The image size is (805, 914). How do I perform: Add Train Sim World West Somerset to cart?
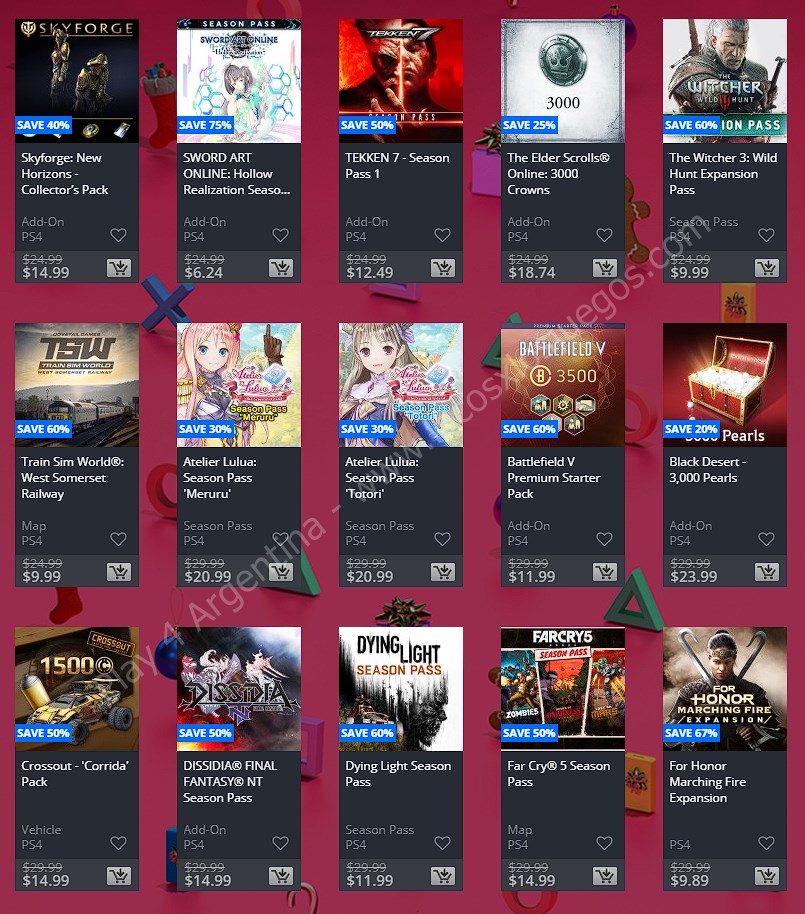pos(119,572)
